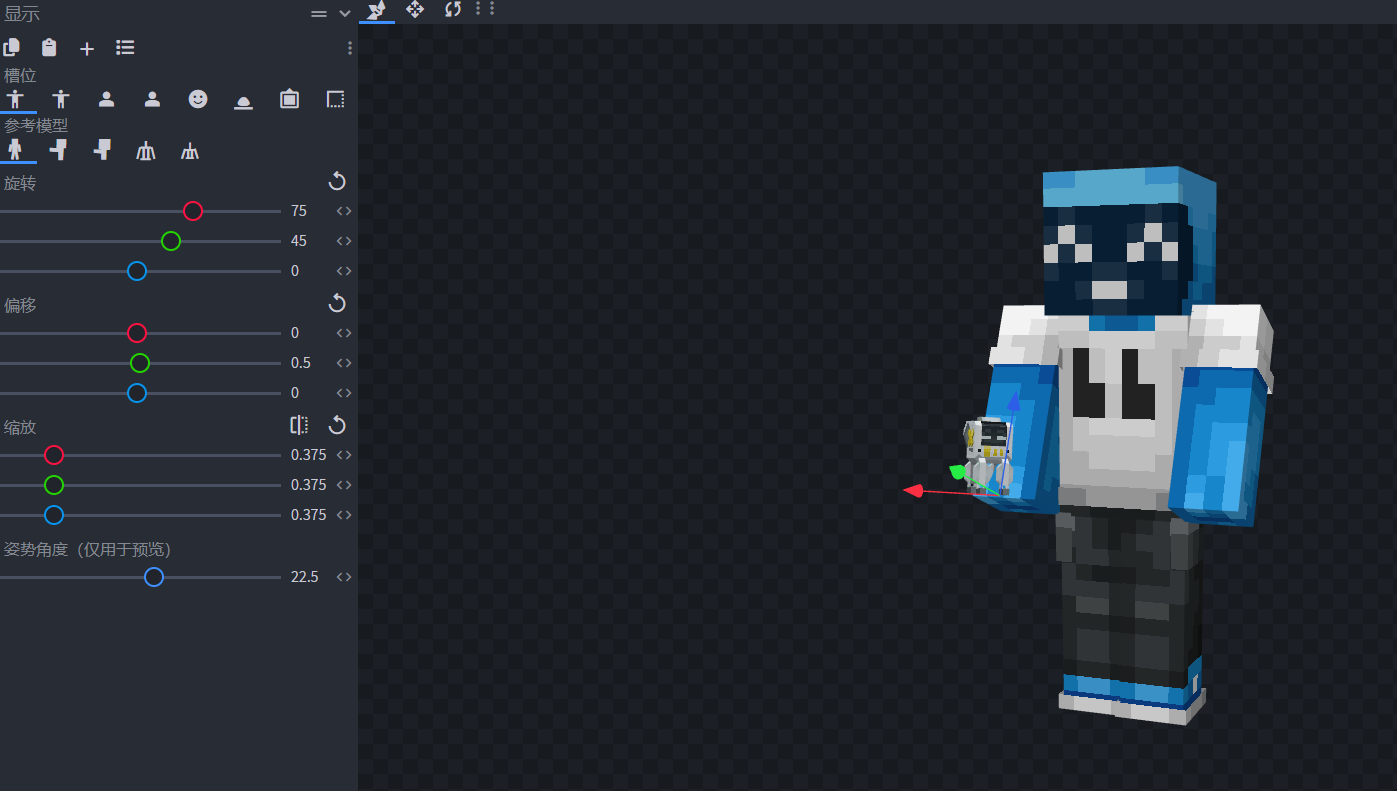Click the red scale value field 0.375
The height and width of the screenshot is (791, 1397).
tap(309, 455)
